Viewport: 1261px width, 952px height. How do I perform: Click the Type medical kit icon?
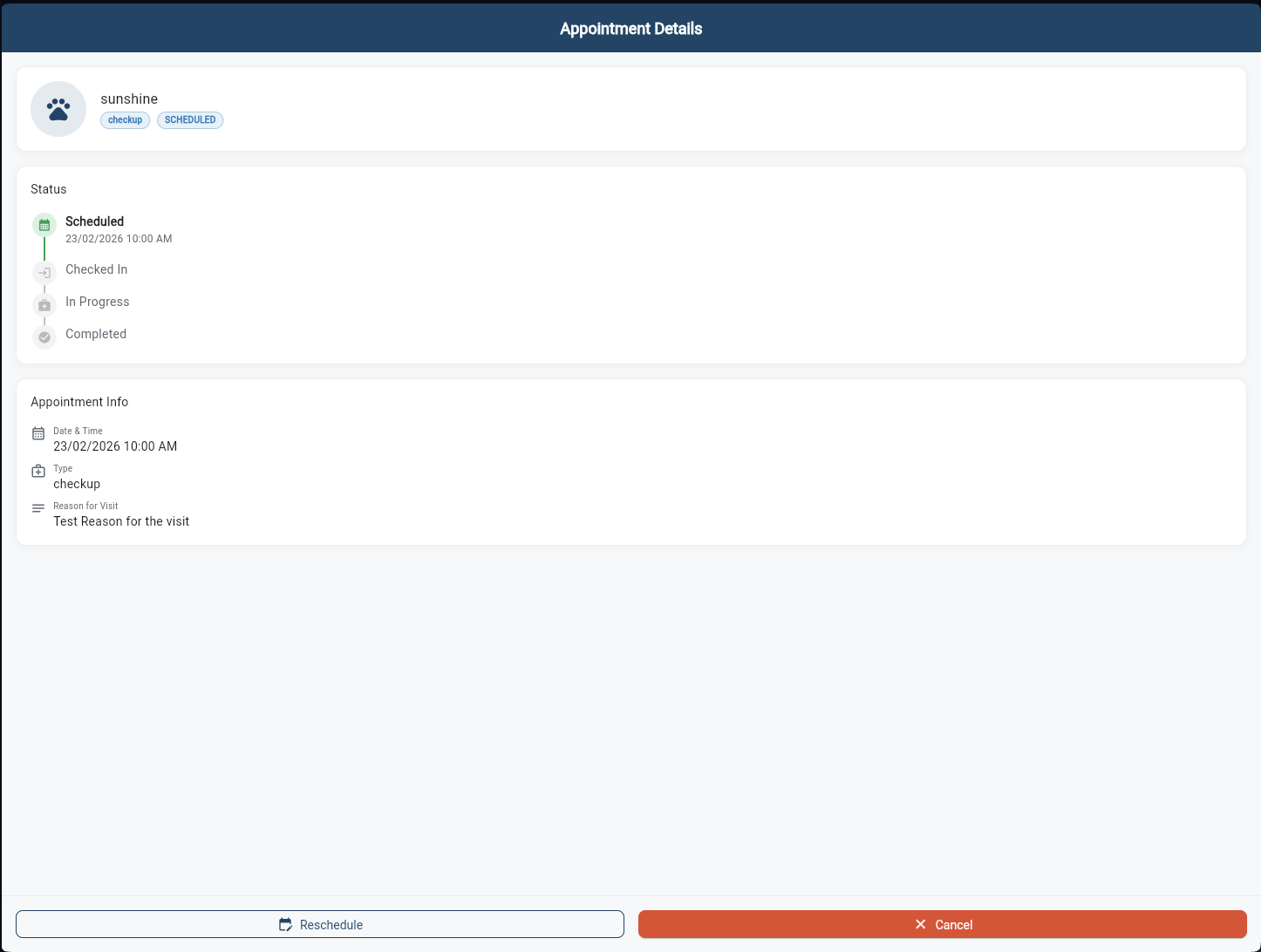38,470
